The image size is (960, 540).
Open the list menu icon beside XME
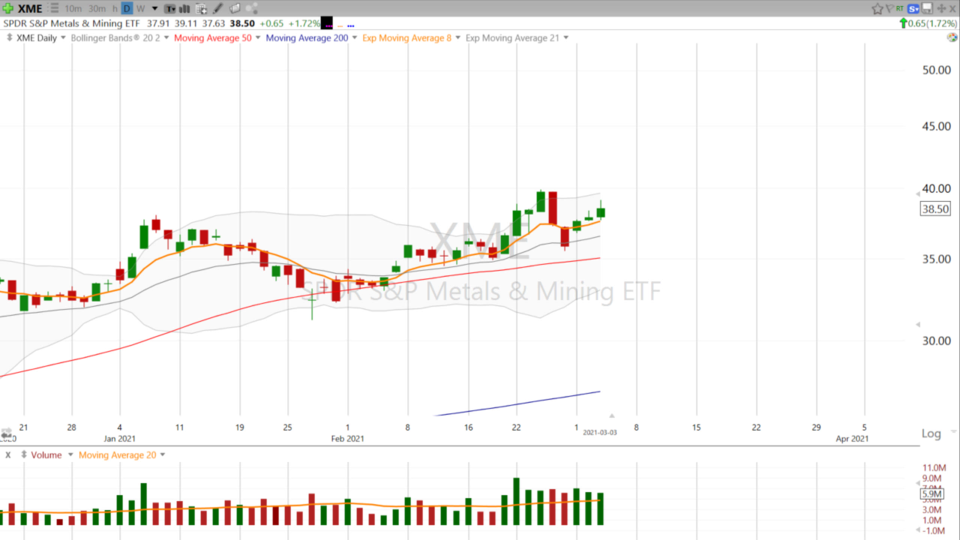coord(54,9)
